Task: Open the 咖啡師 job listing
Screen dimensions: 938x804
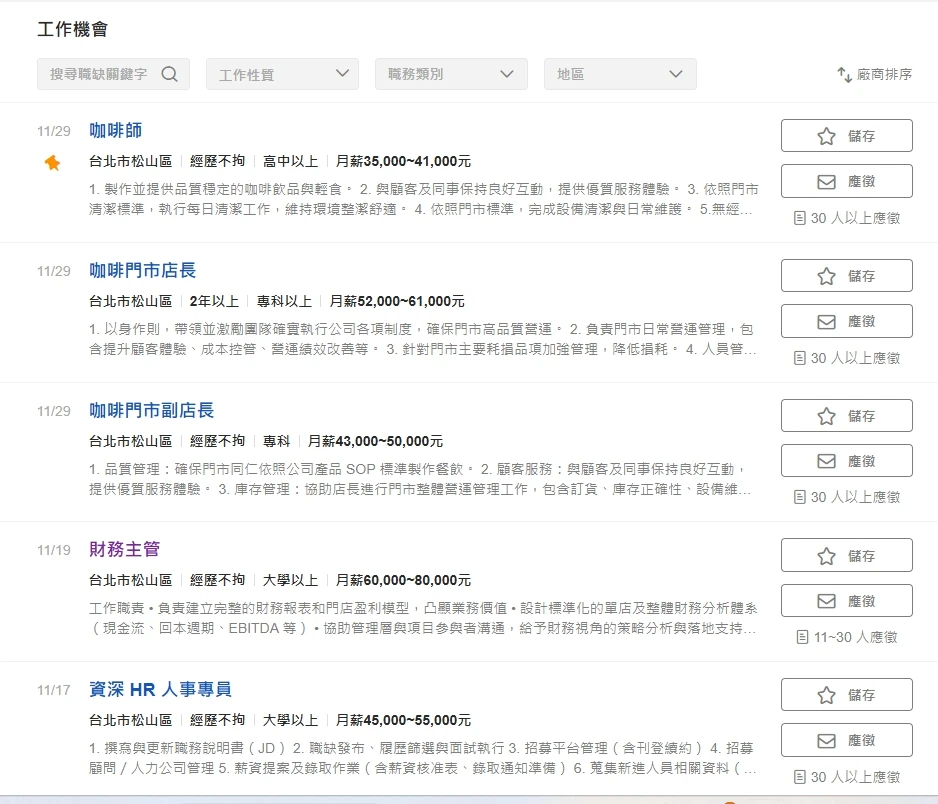Action: tap(116, 131)
